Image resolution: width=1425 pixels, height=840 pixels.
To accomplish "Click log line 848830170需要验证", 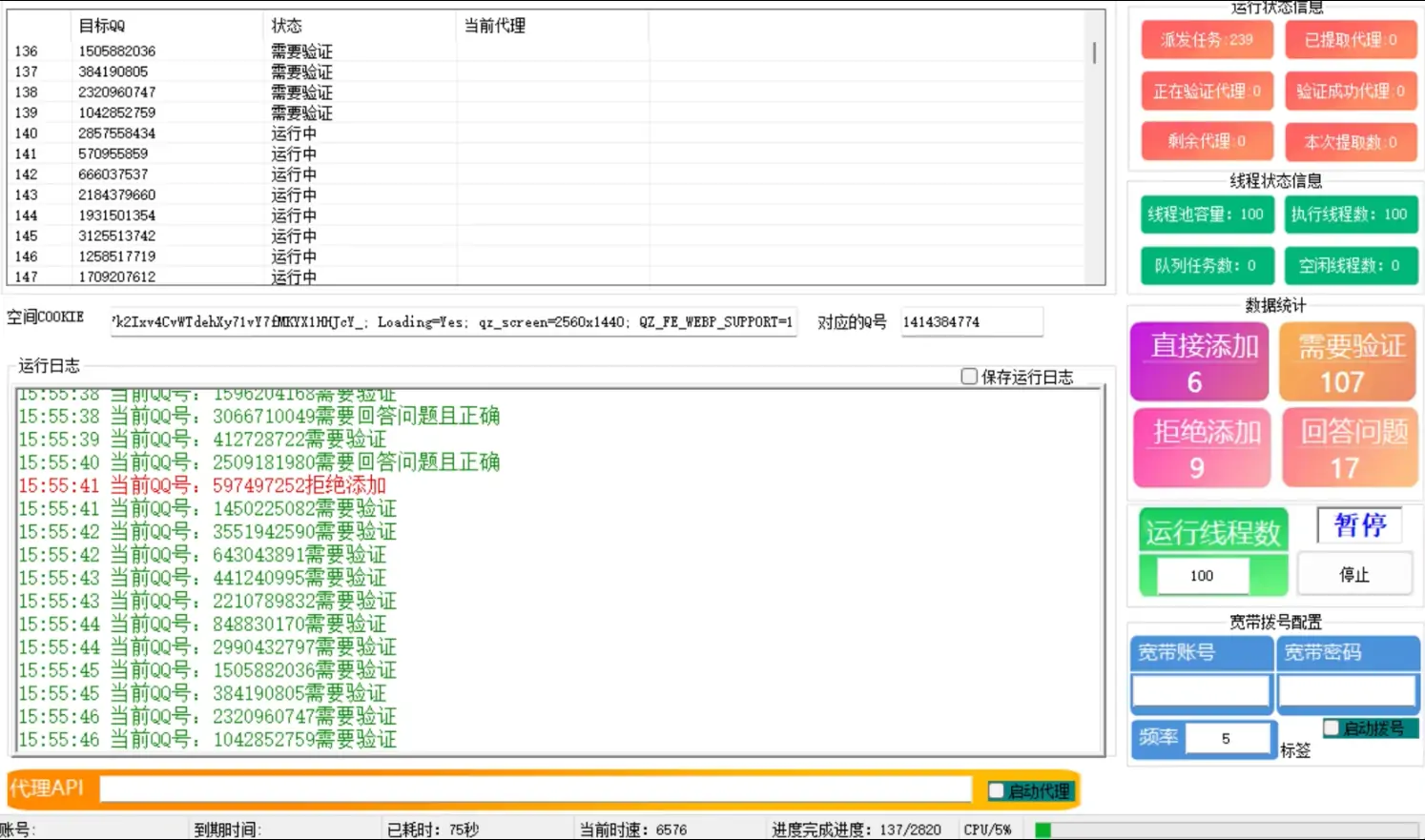I will pos(202,624).
